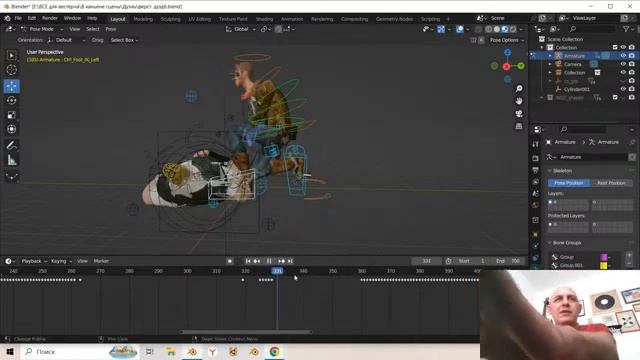Select solid viewport shading icon
This screenshot has width=640, height=360.
[497, 29]
